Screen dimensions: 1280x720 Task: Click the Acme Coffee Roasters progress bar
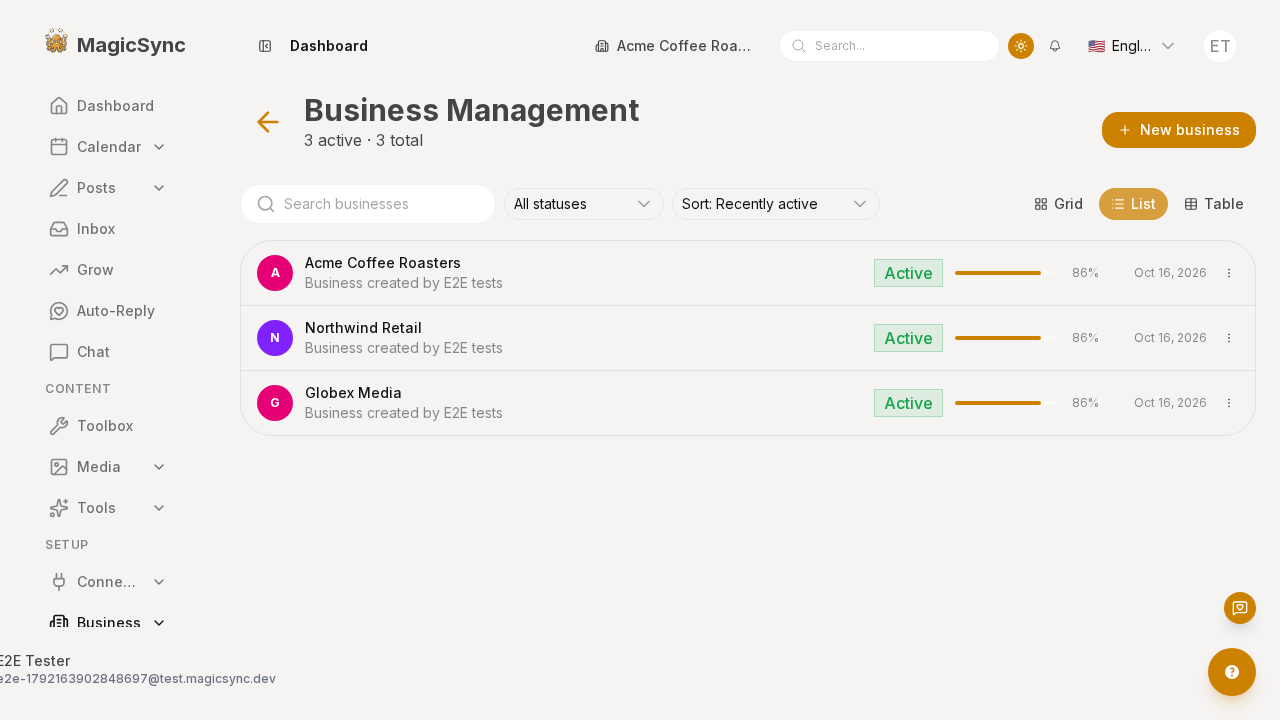1005,273
